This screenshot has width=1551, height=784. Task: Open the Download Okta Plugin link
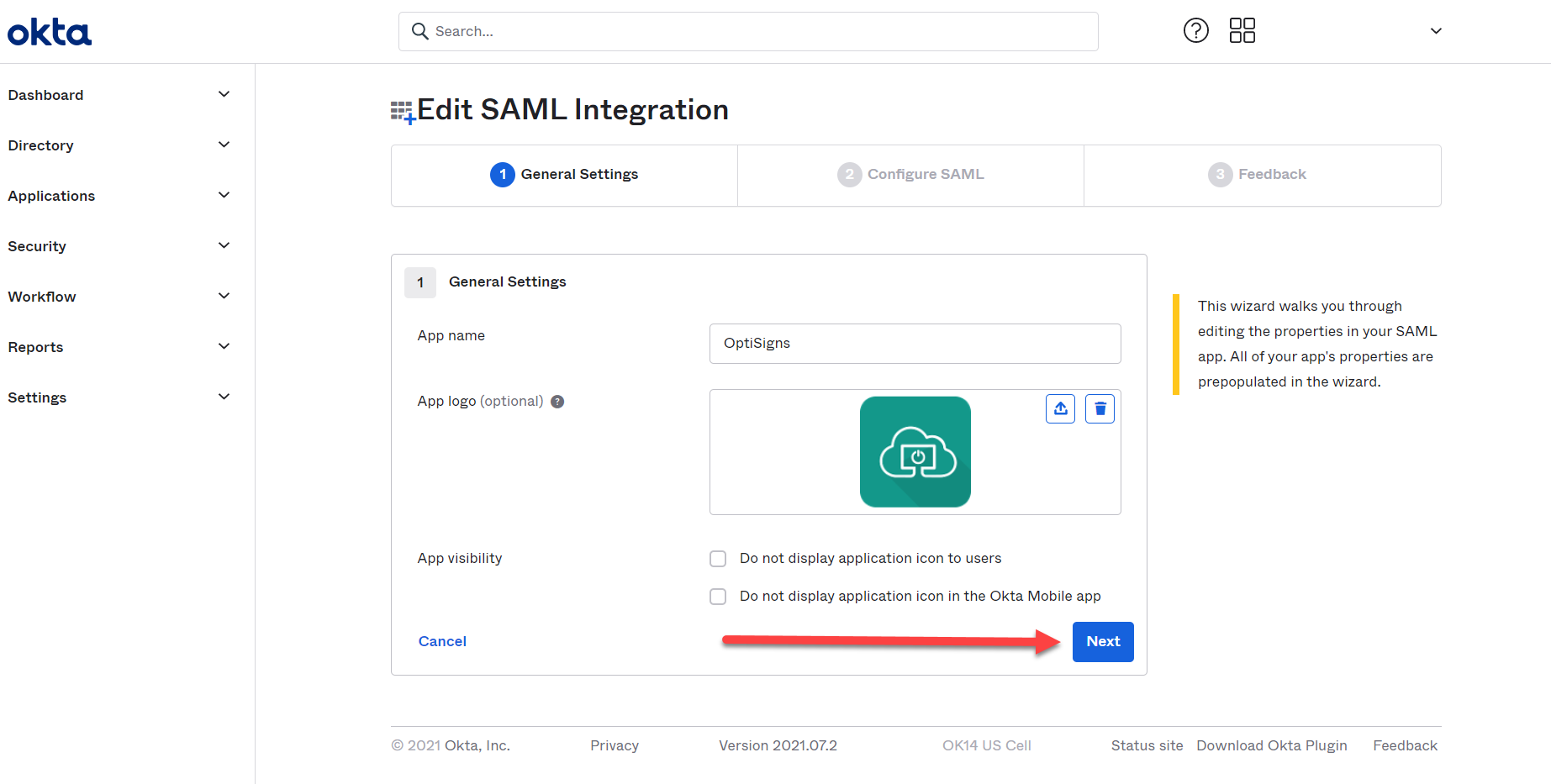(x=1271, y=745)
